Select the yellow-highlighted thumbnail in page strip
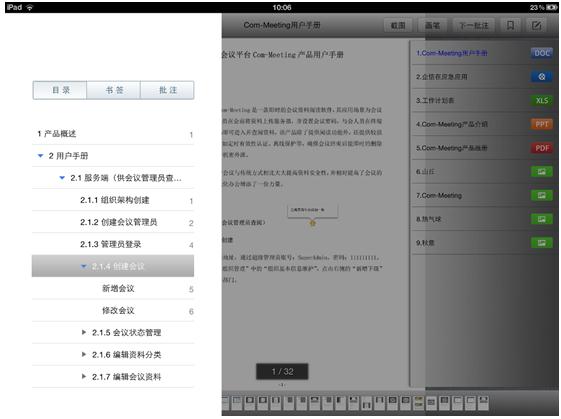The width and height of the screenshot is (561, 419). tap(418, 402)
